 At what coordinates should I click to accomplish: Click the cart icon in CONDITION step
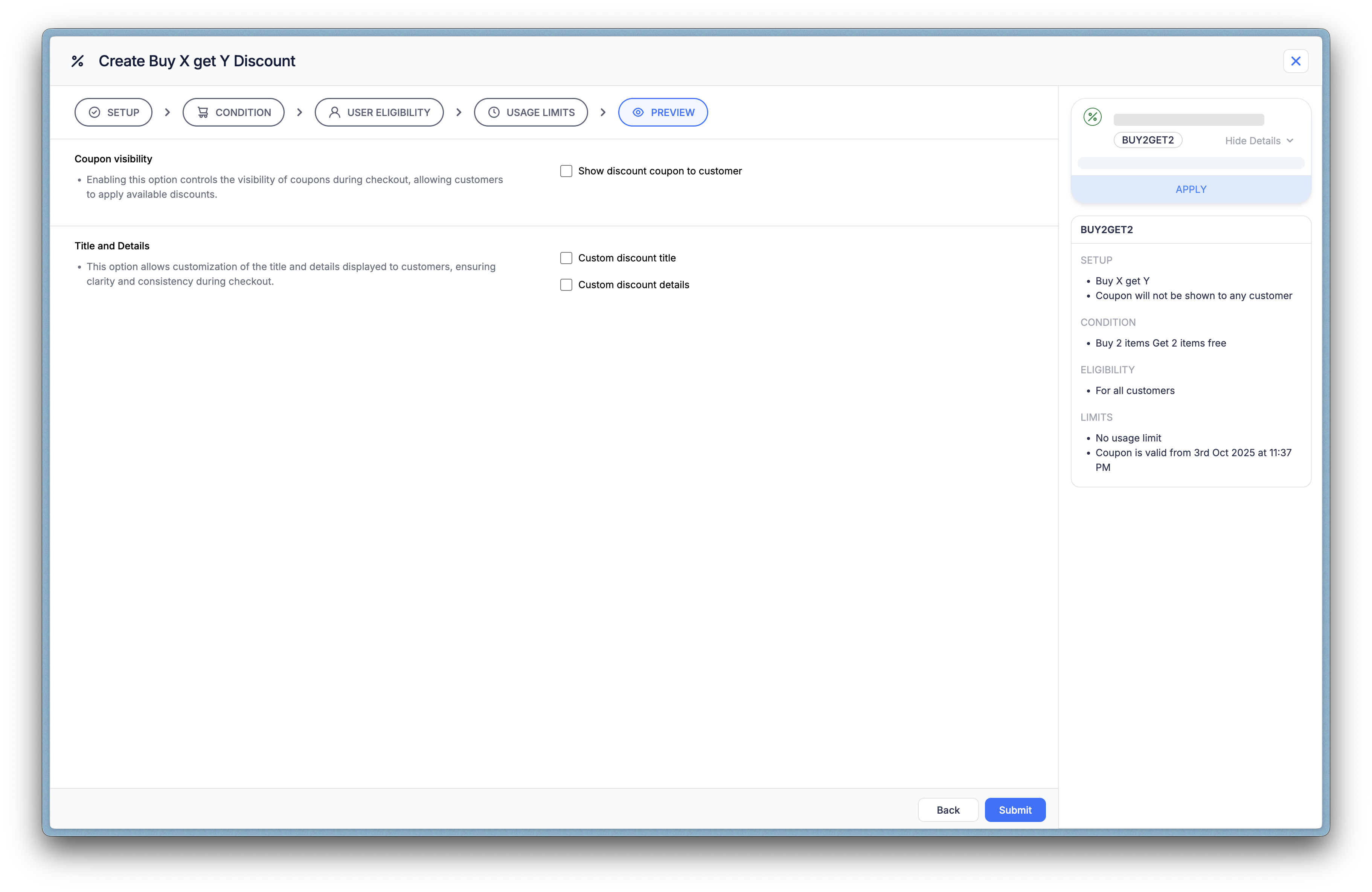(203, 112)
